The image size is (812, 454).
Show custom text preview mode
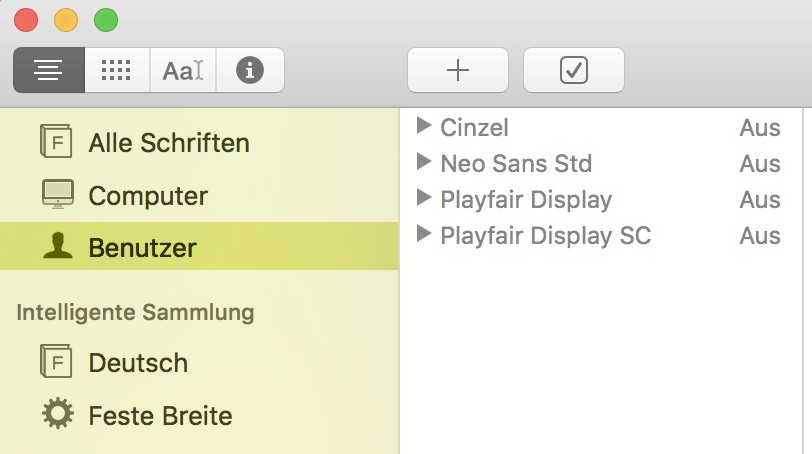183,70
